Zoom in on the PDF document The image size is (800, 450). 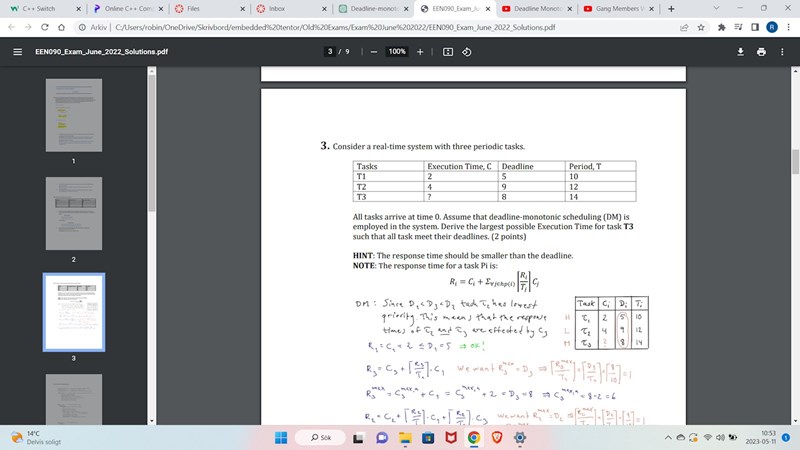click(420, 51)
